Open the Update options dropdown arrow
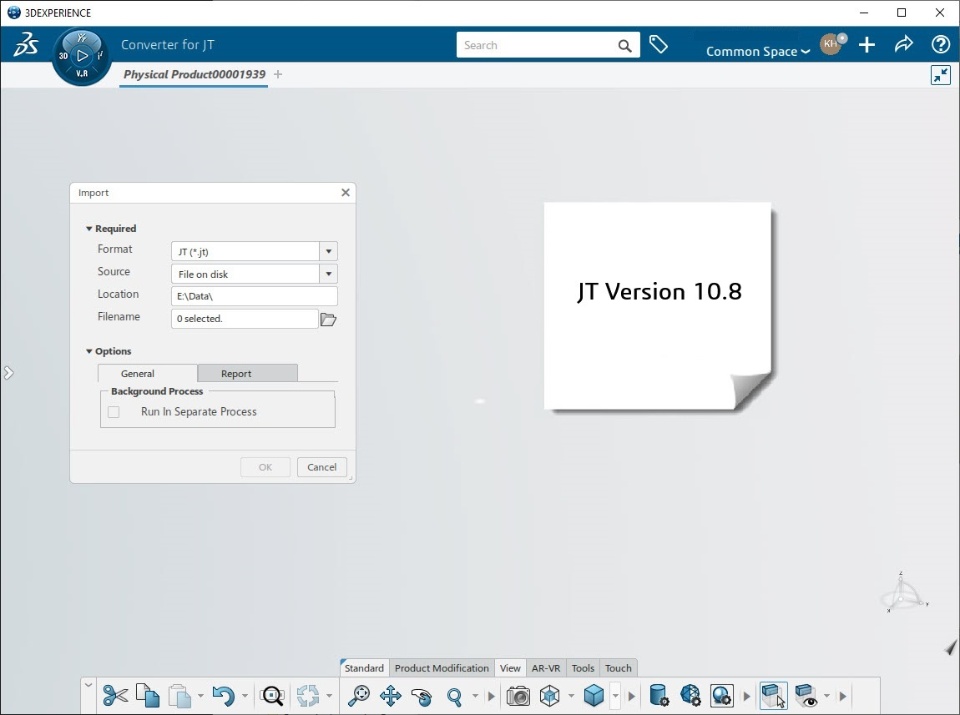This screenshot has width=960, height=715. (329, 696)
